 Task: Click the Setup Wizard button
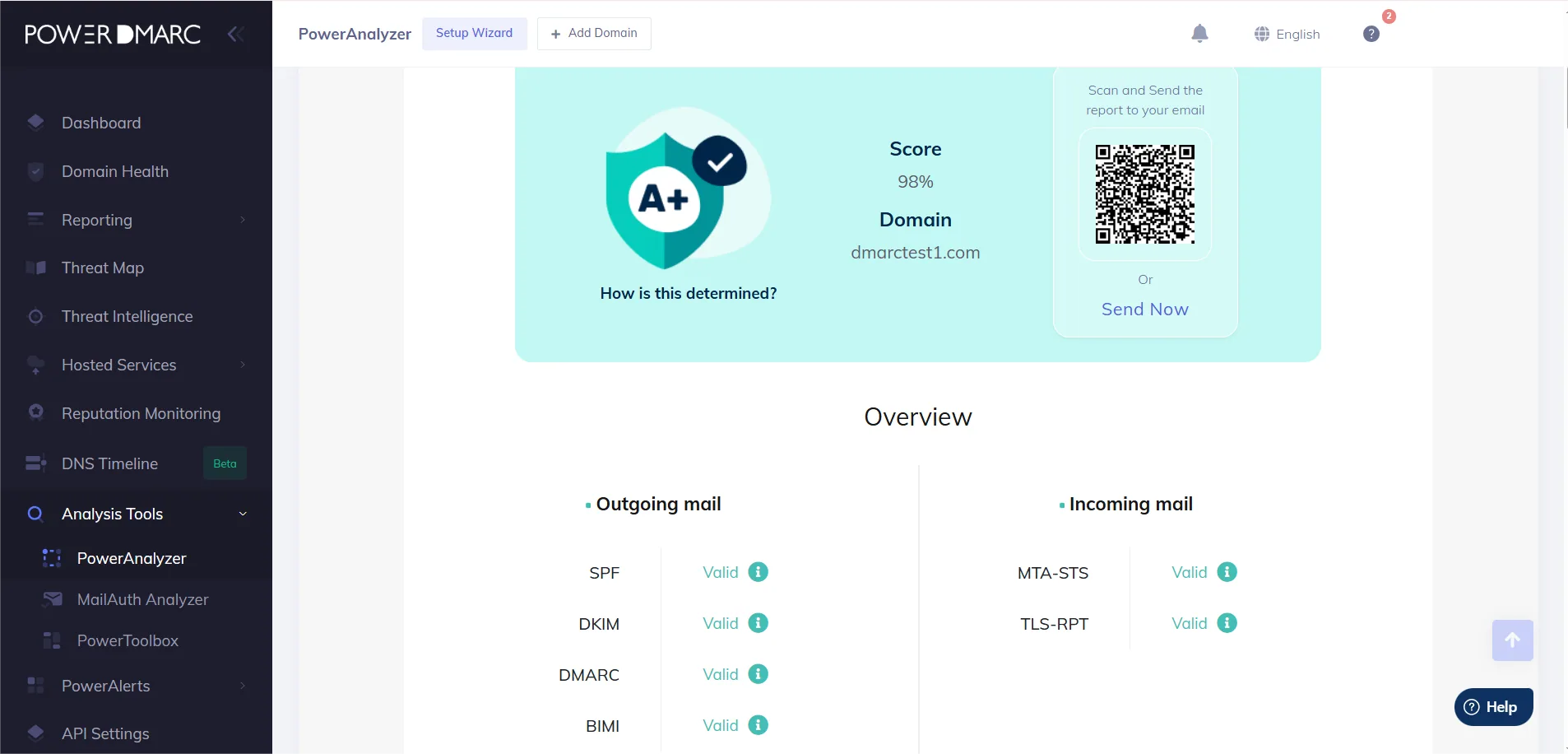(x=475, y=34)
